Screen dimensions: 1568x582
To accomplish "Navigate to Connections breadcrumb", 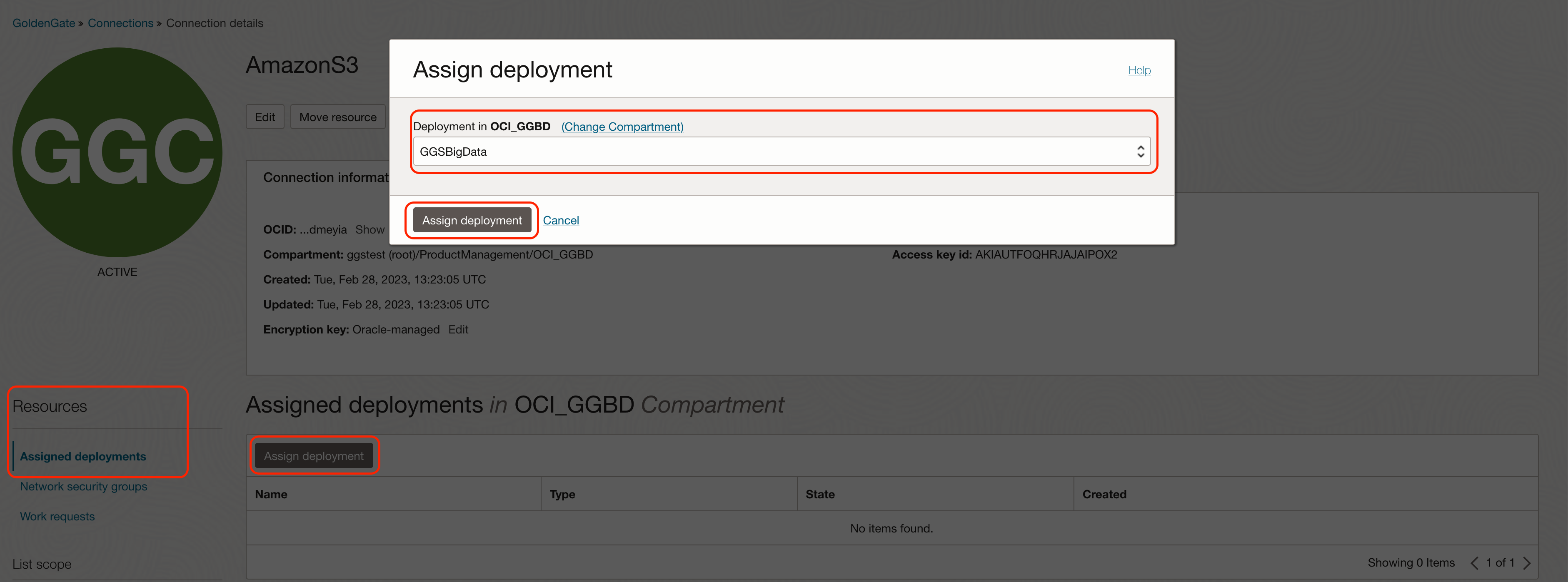I will click(x=120, y=23).
